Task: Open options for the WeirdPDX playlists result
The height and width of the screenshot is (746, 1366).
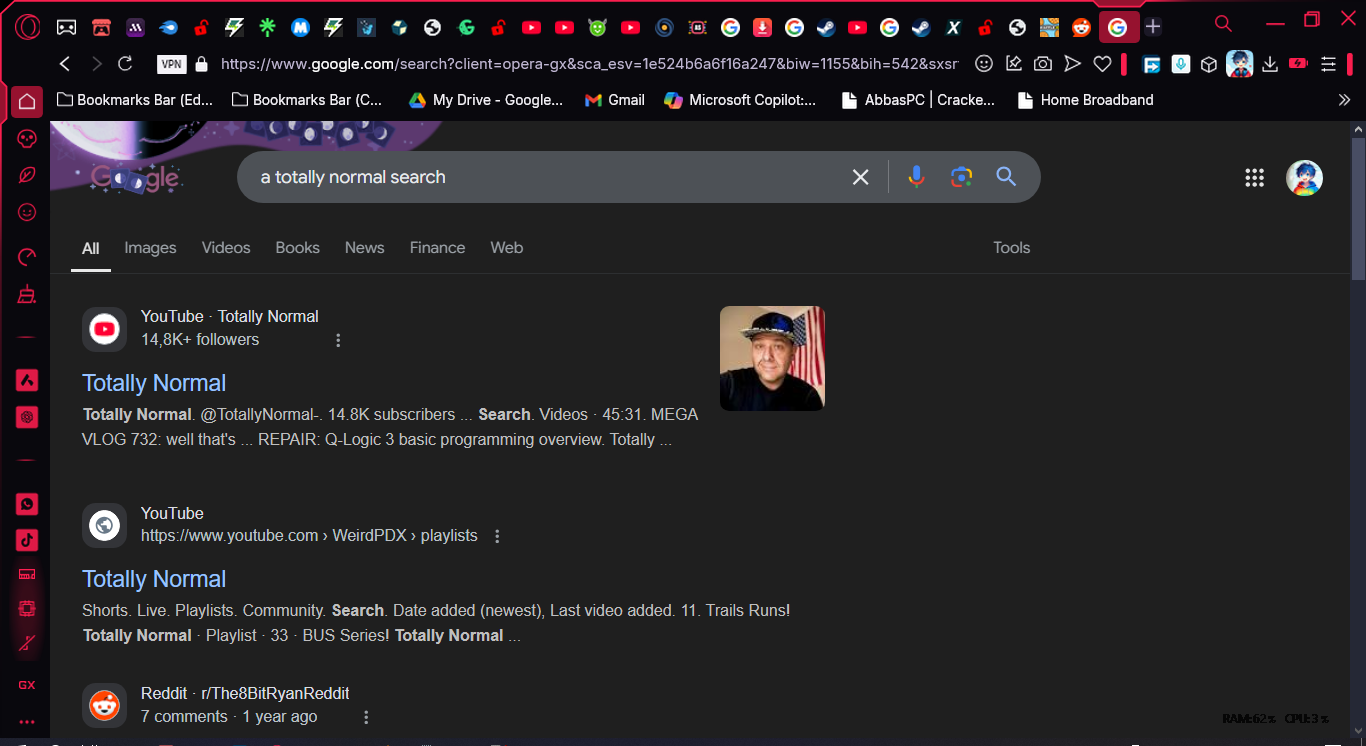Action: [x=497, y=536]
